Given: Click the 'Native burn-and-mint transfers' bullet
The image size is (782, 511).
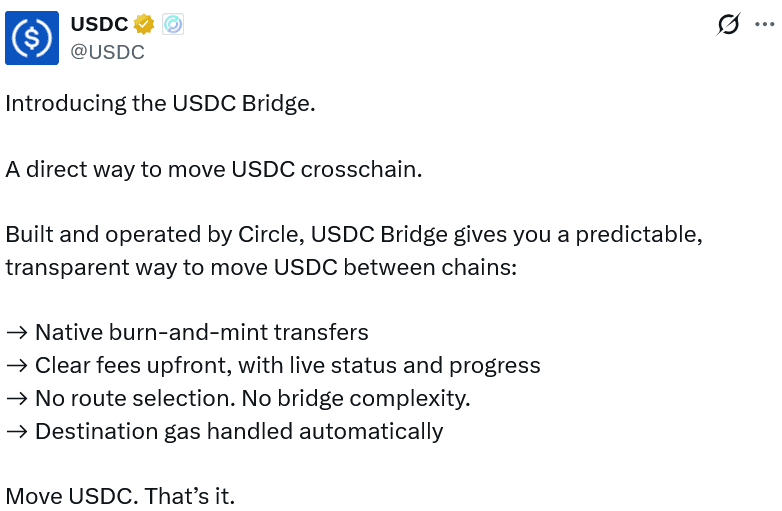Looking at the screenshot, I should pyautogui.click(x=201, y=332).
